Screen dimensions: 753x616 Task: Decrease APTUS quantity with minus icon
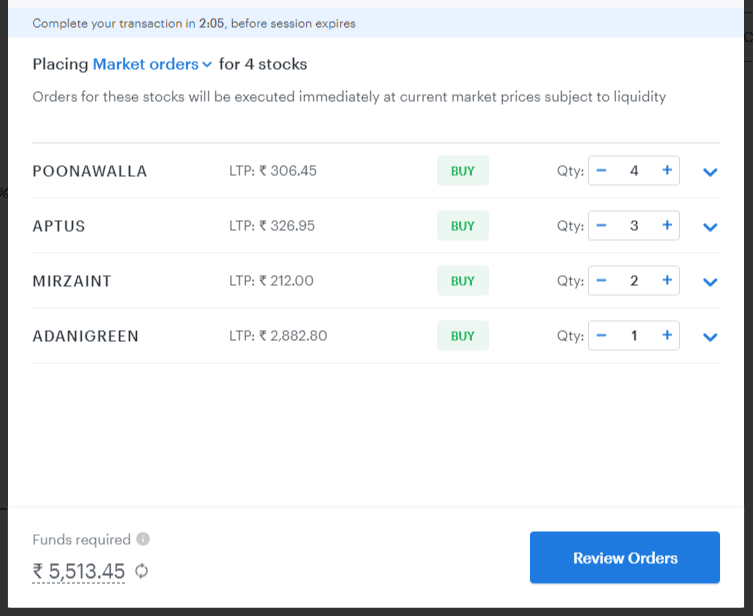[x=601, y=226]
